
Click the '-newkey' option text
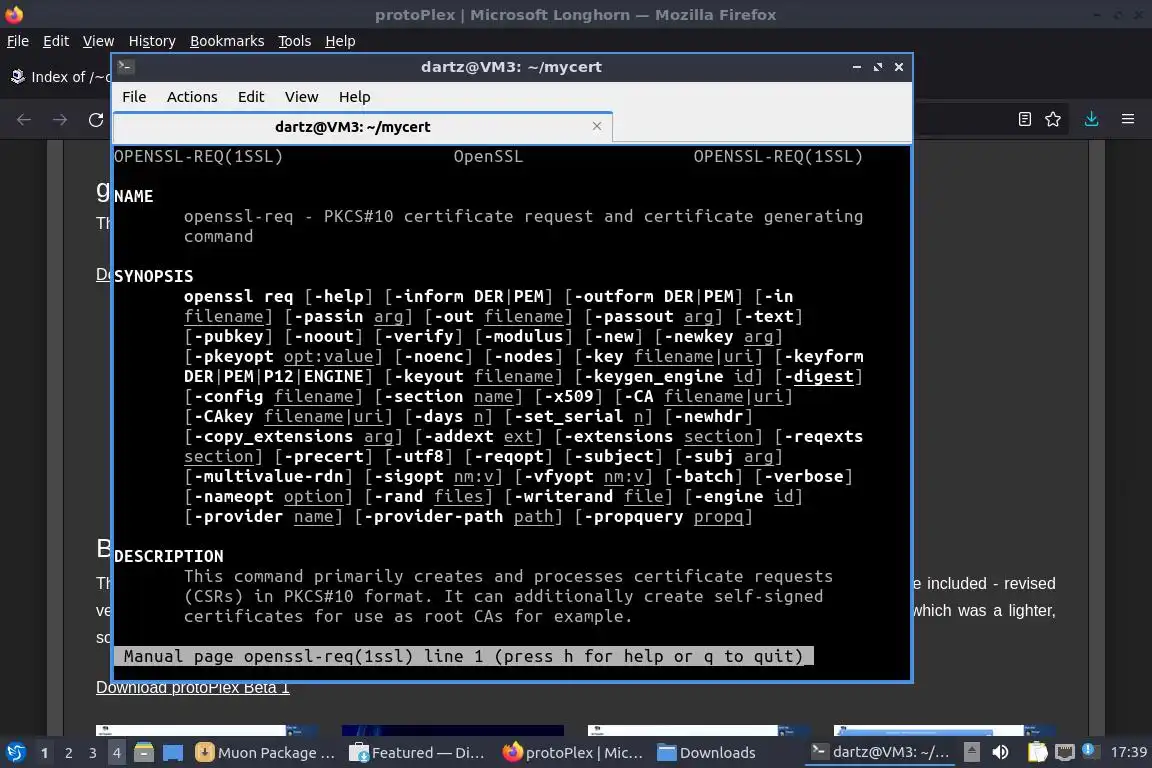(x=699, y=337)
